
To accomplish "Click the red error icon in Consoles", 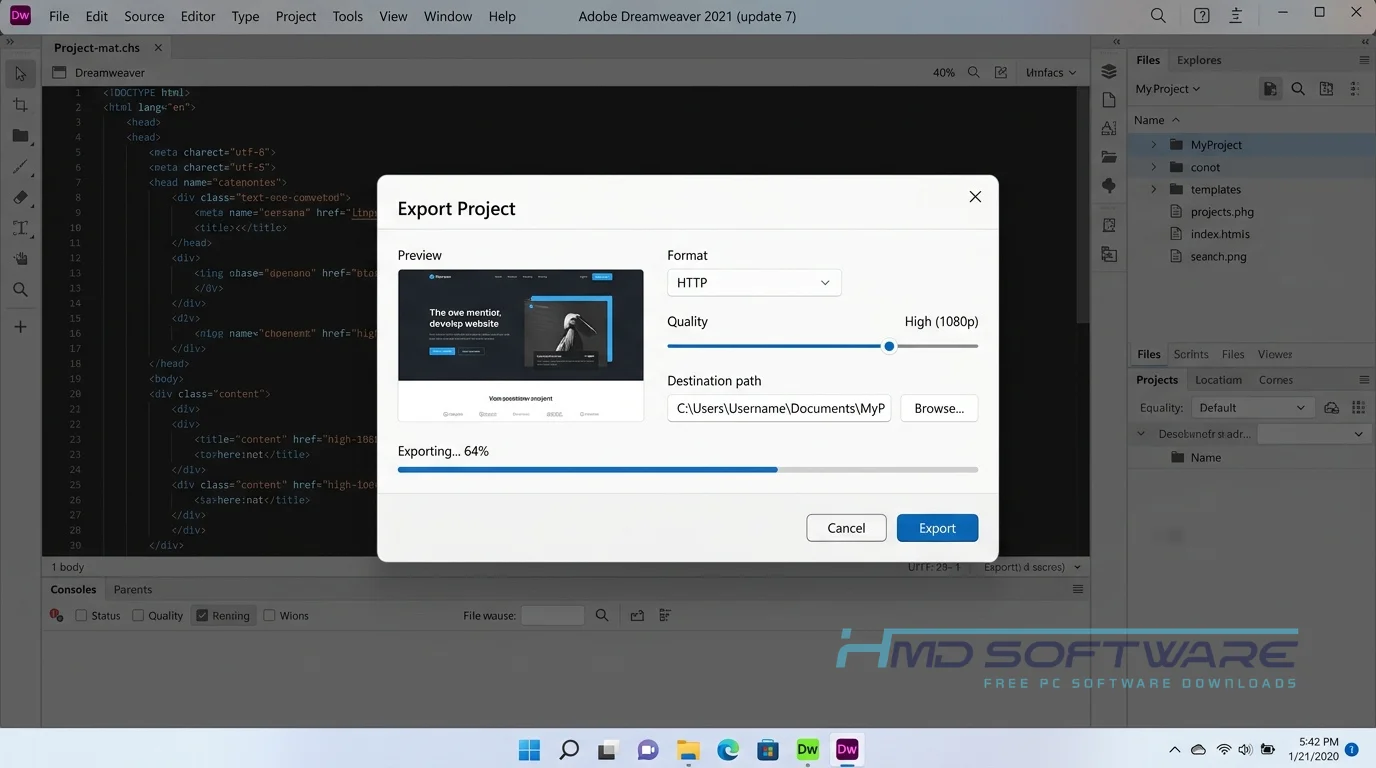I will pos(57,615).
